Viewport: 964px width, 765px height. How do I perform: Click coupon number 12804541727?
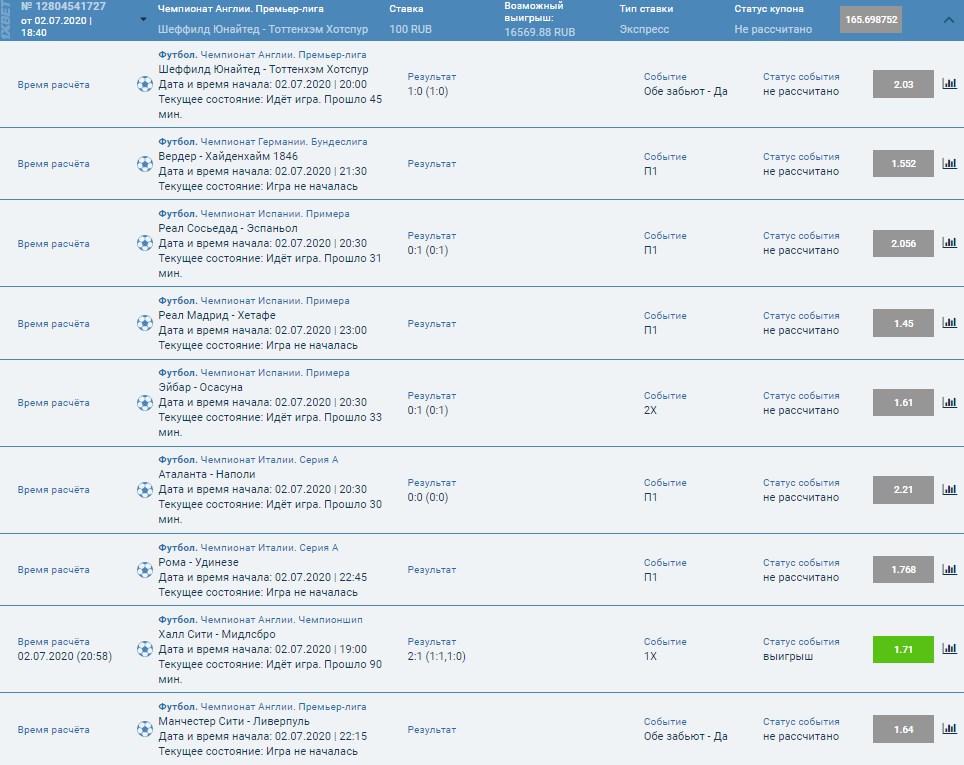[x=63, y=6]
